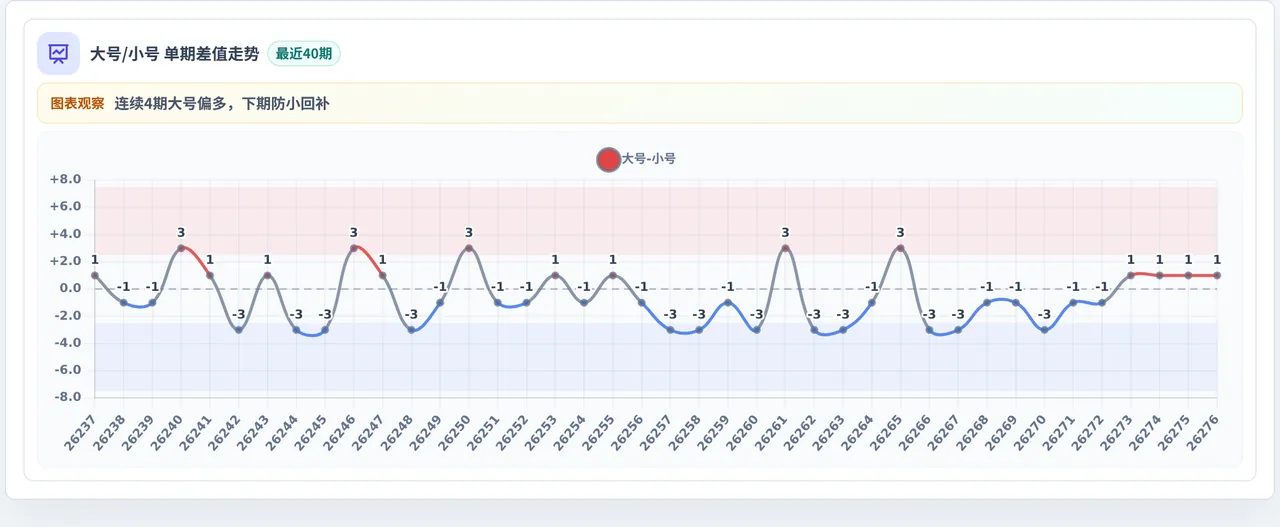Click the -4.0 y-axis label
Image resolution: width=1280 pixels, height=527 pixels.
pos(66,343)
